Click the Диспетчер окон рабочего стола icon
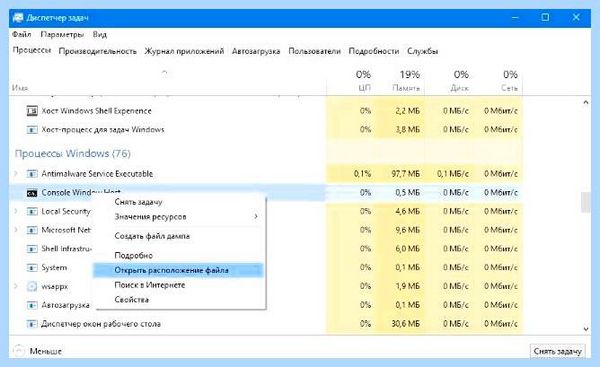 (x=32, y=324)
